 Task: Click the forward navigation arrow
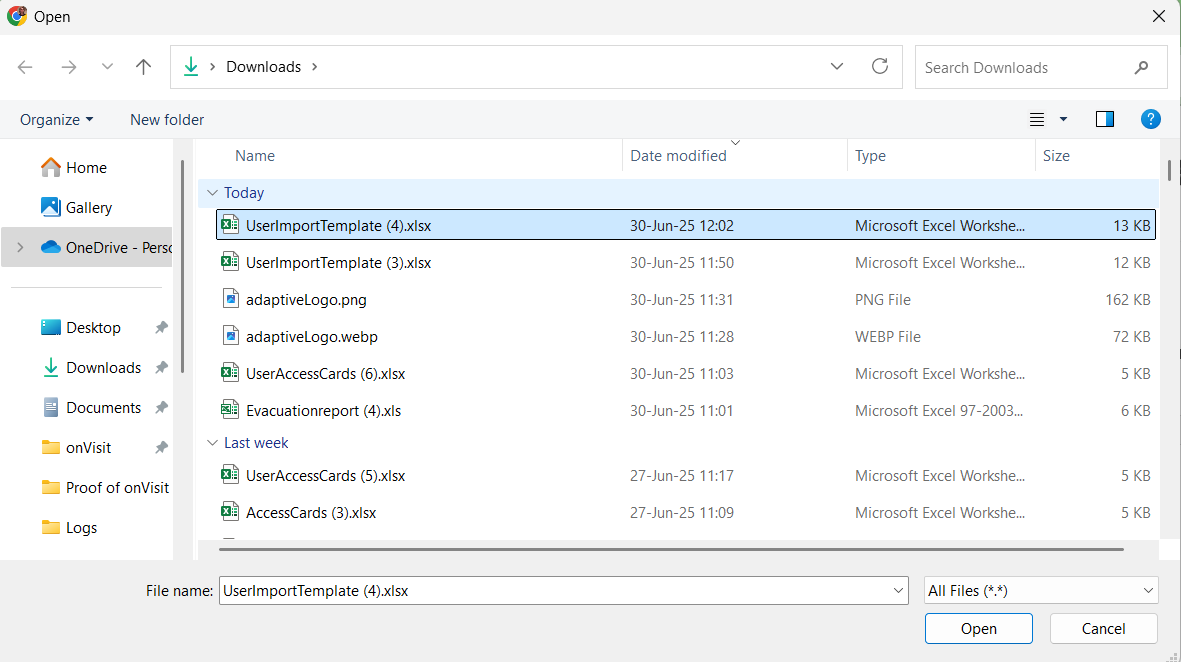[69, 67]
